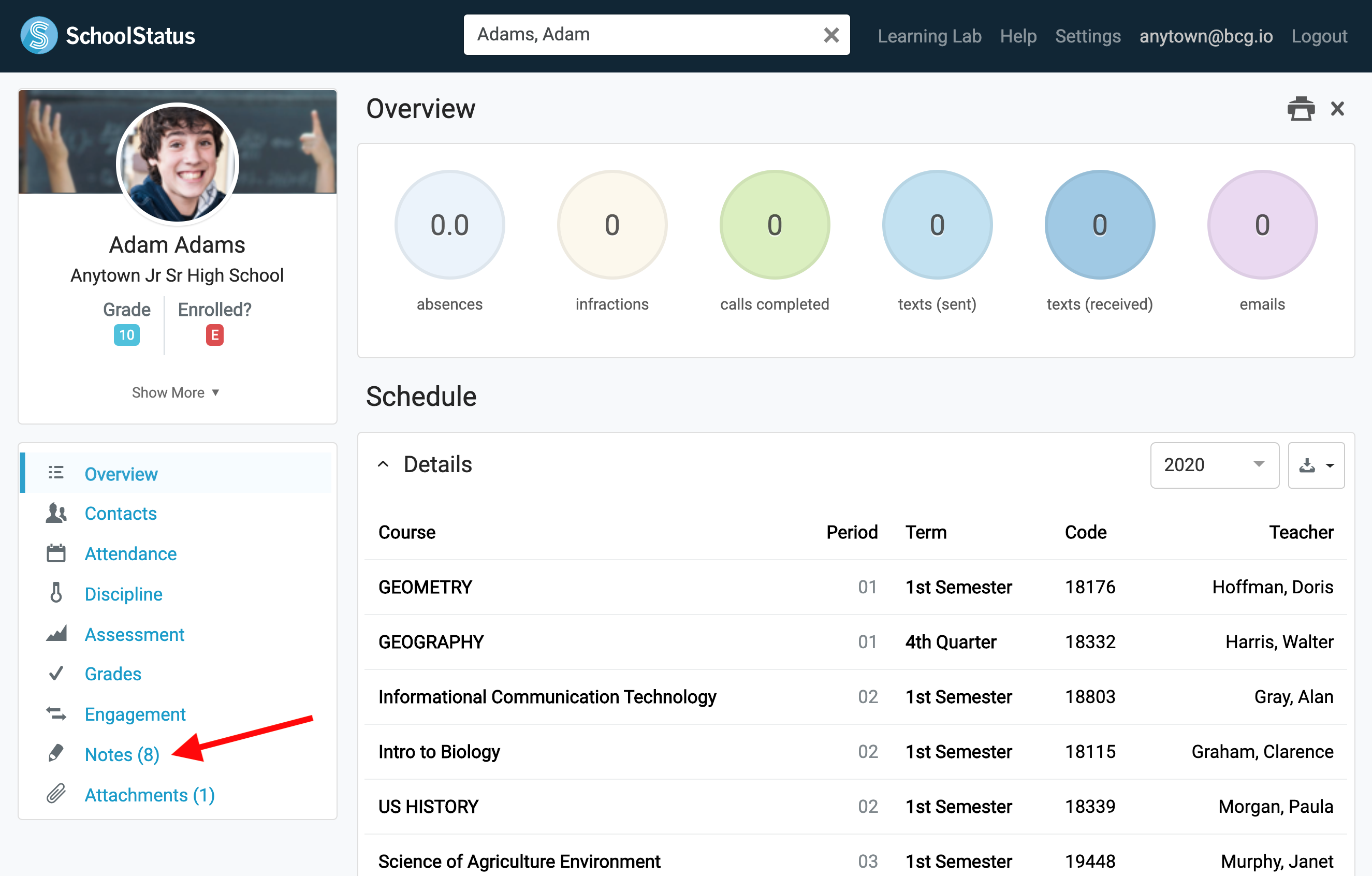Screen dimensions: 1372x876
Task: Close the Overview panel
Action: [x=1337, y=108]
